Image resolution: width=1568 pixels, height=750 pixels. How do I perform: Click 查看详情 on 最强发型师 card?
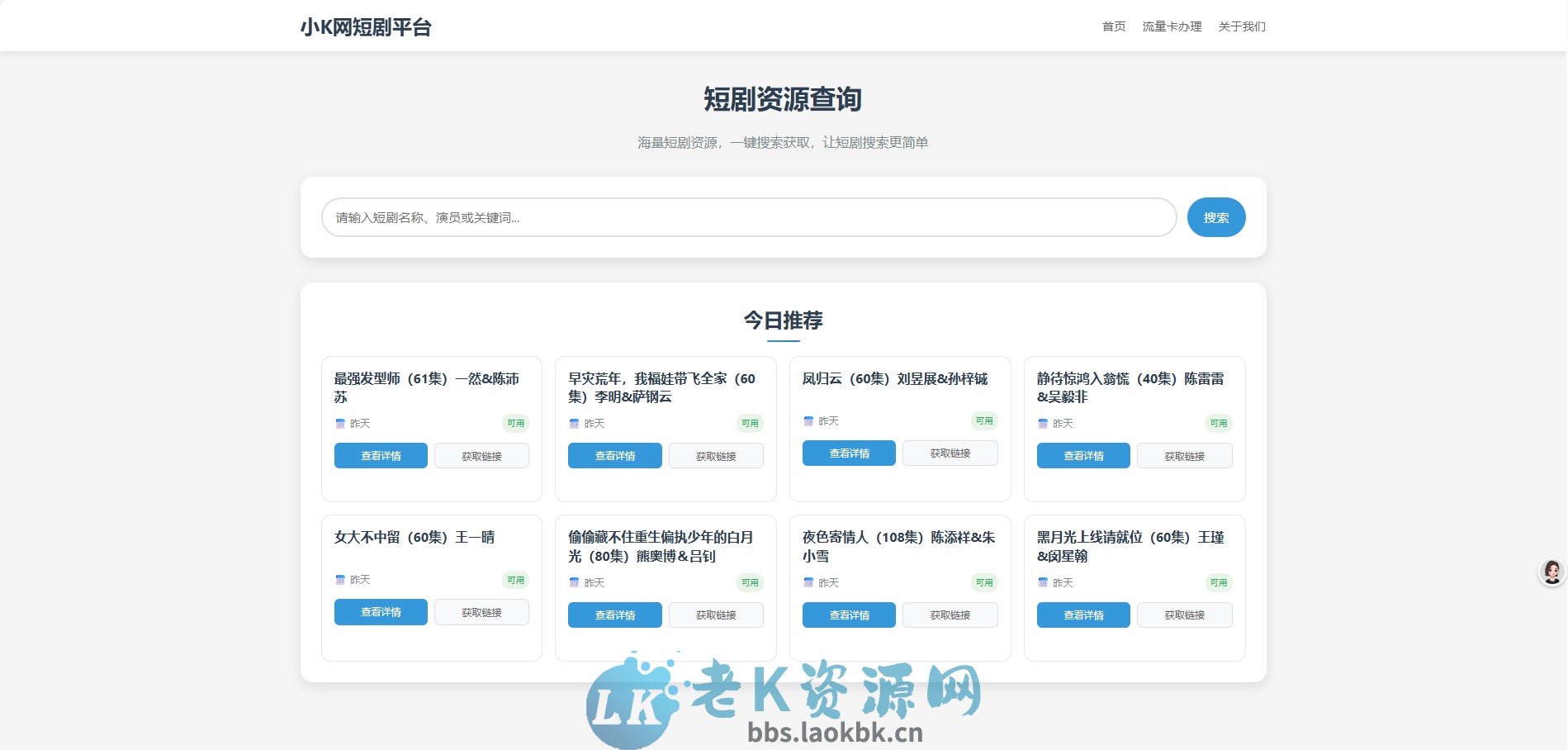click(381, 455)
